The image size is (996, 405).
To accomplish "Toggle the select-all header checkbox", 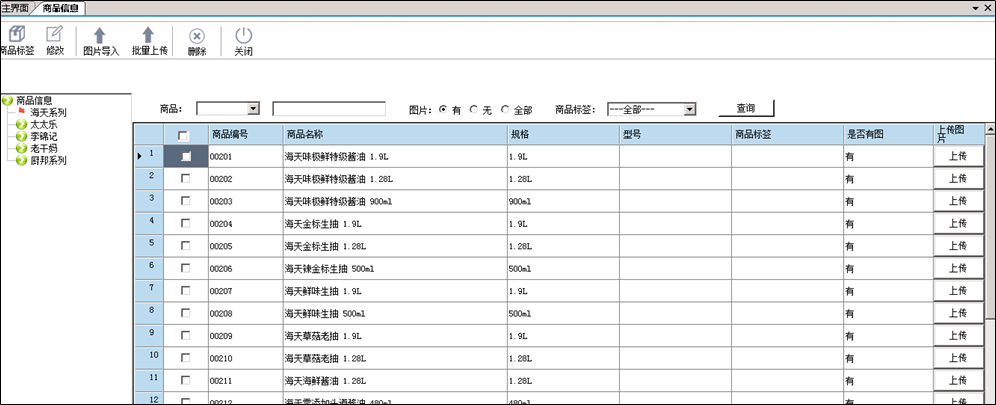I will [184, 135].
